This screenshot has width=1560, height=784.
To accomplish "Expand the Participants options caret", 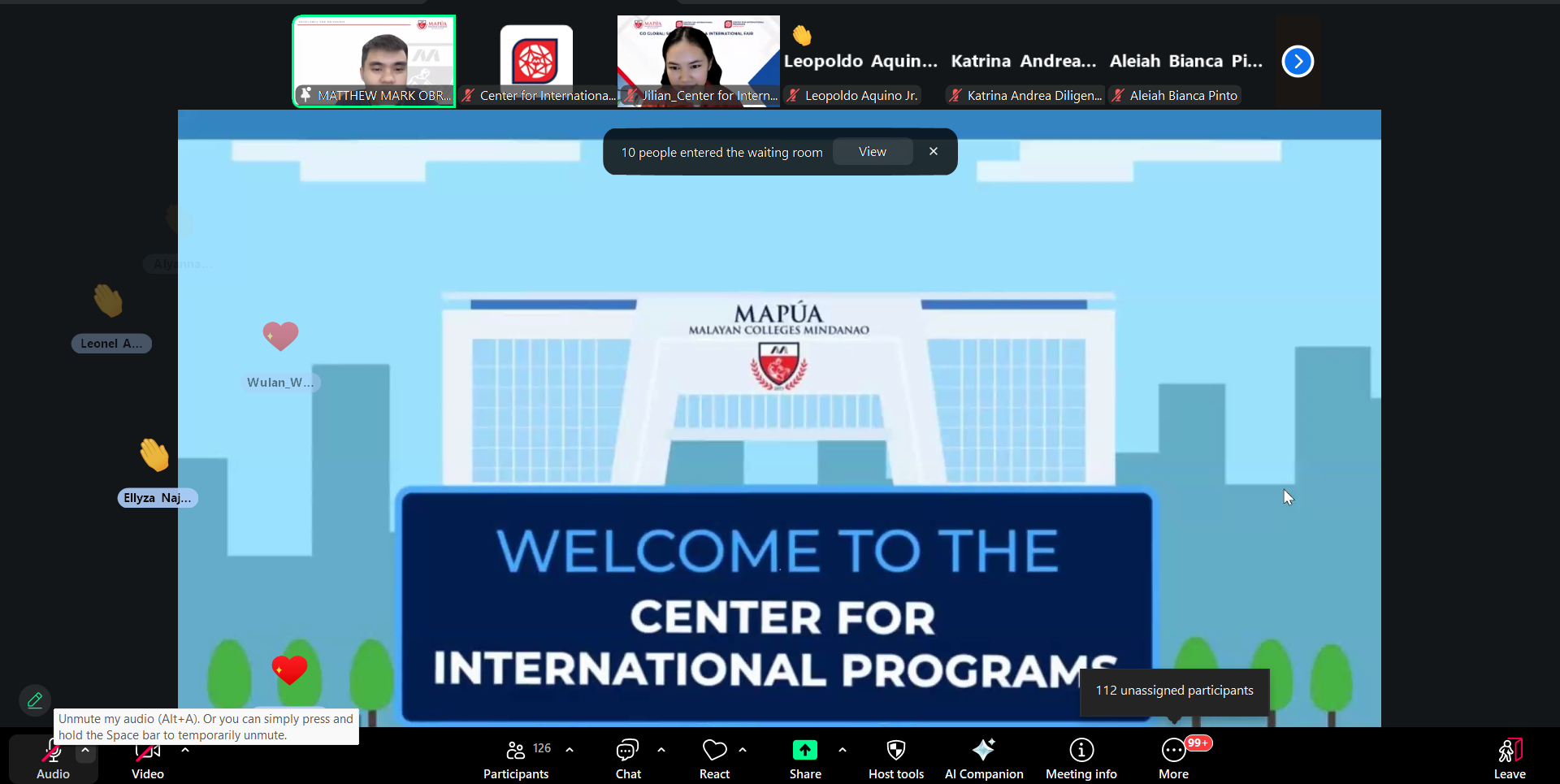I will [x=570, y=750].
